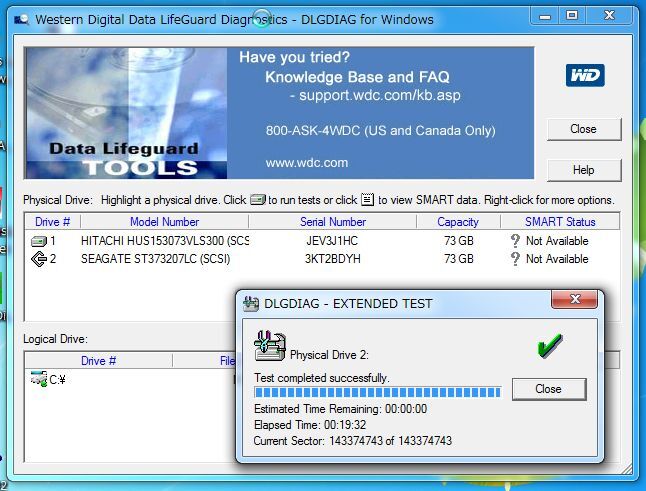Click the WD logo icon
The image size is (646, 491).
click(x=585, y=75)
